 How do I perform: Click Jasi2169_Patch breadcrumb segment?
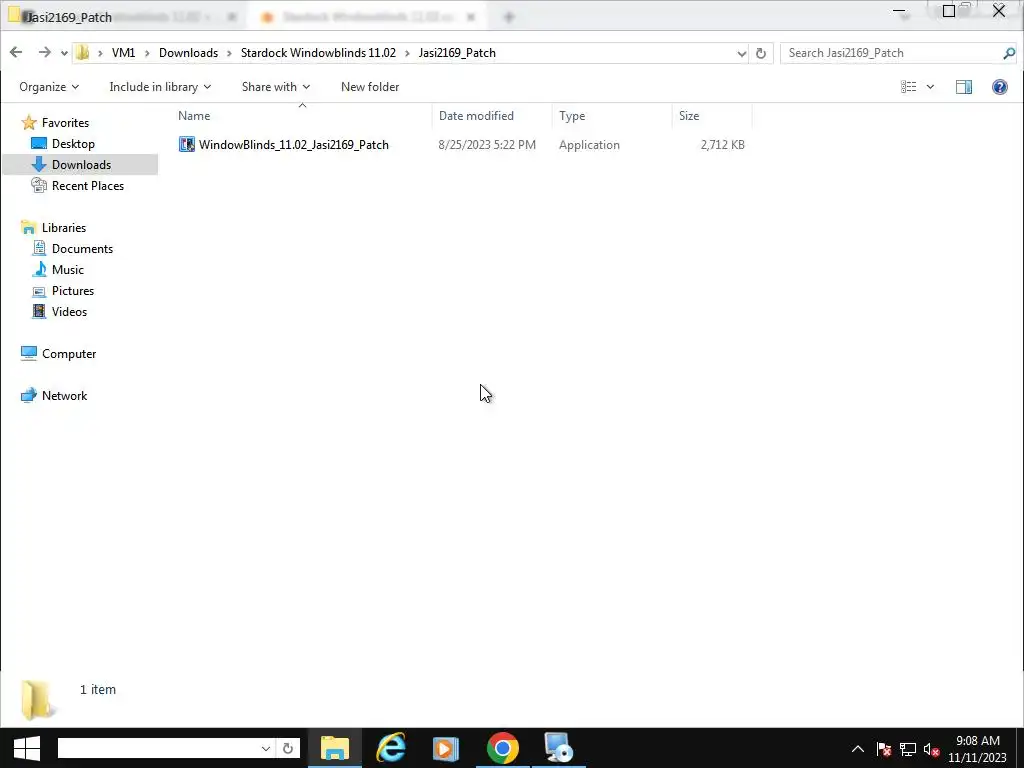point(457,53)
